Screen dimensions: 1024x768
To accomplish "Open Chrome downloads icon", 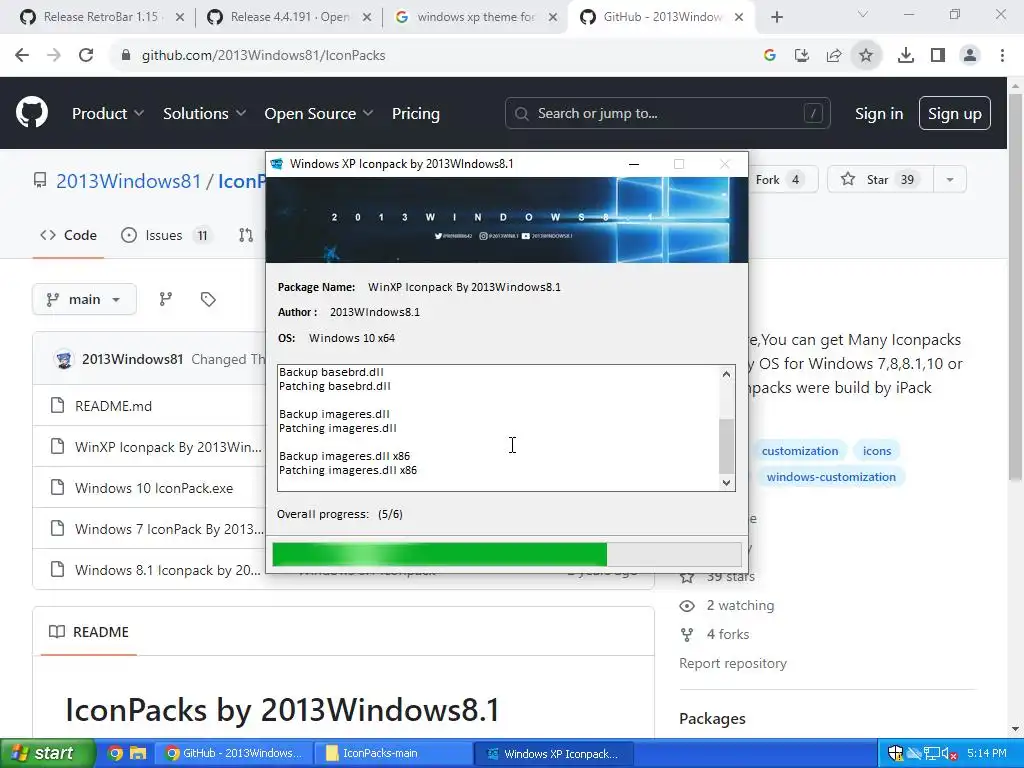I will 906,56.
